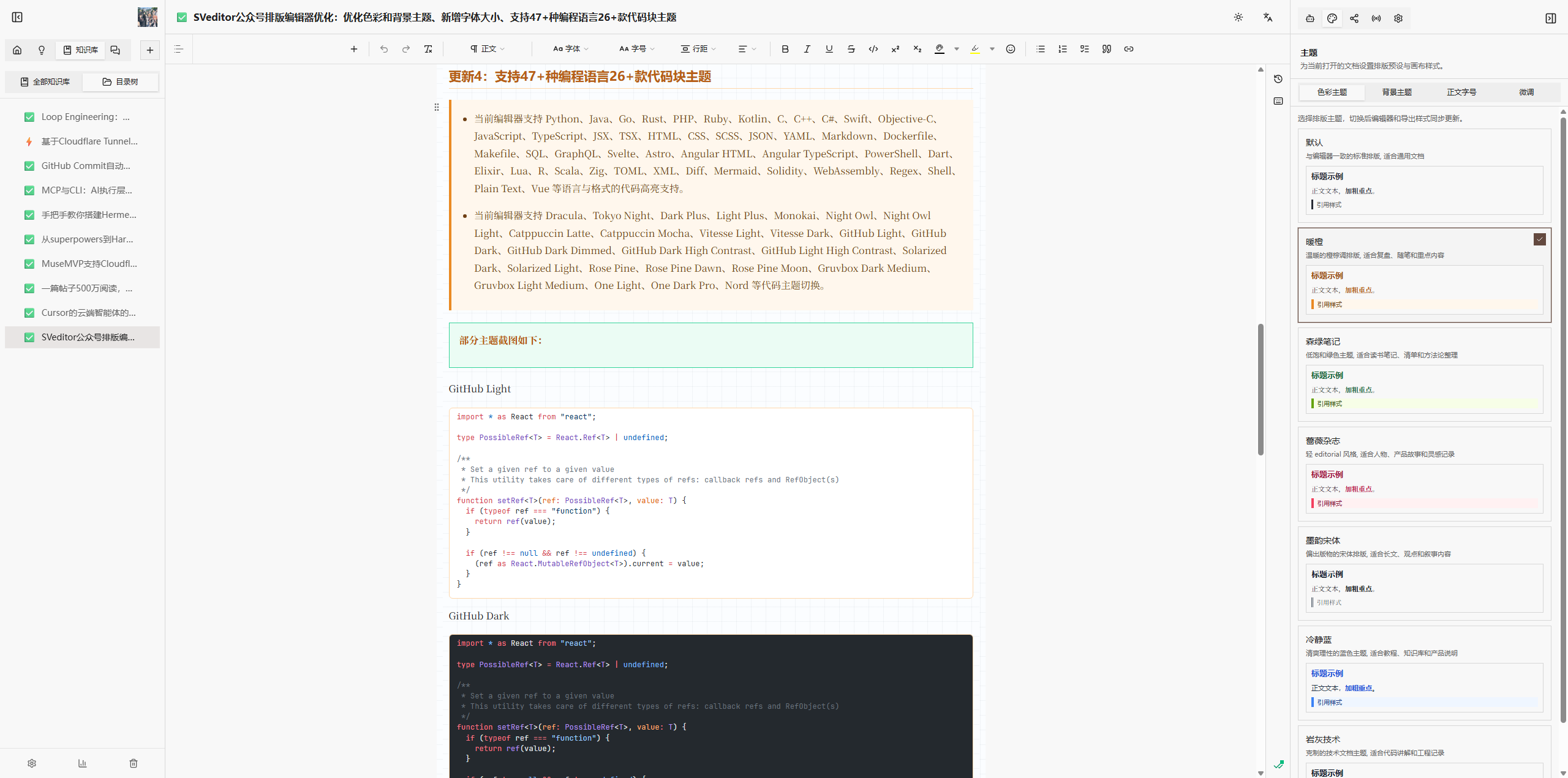1568x778 pixels.
Task: Open the AI robot assistant panel
Action: click(1310, 18)
